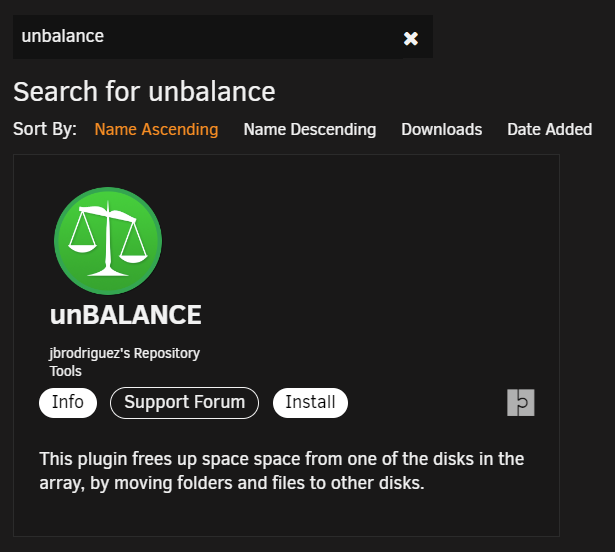Sort results by Downloads
Viewport: 615px width, 552px height.
pyautogui.click(x=442, y=129)
